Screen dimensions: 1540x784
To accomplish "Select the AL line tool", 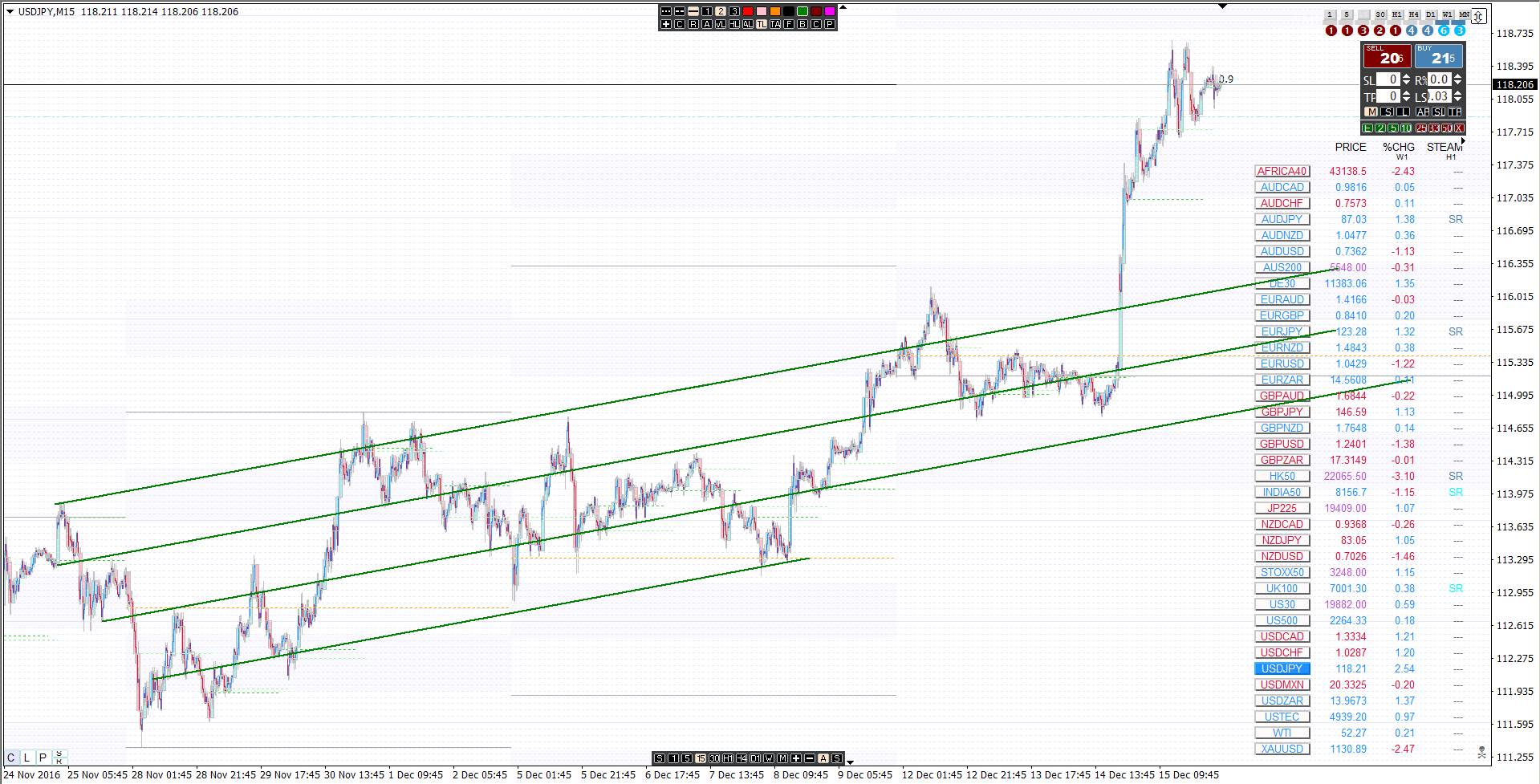I will point(748,24).
